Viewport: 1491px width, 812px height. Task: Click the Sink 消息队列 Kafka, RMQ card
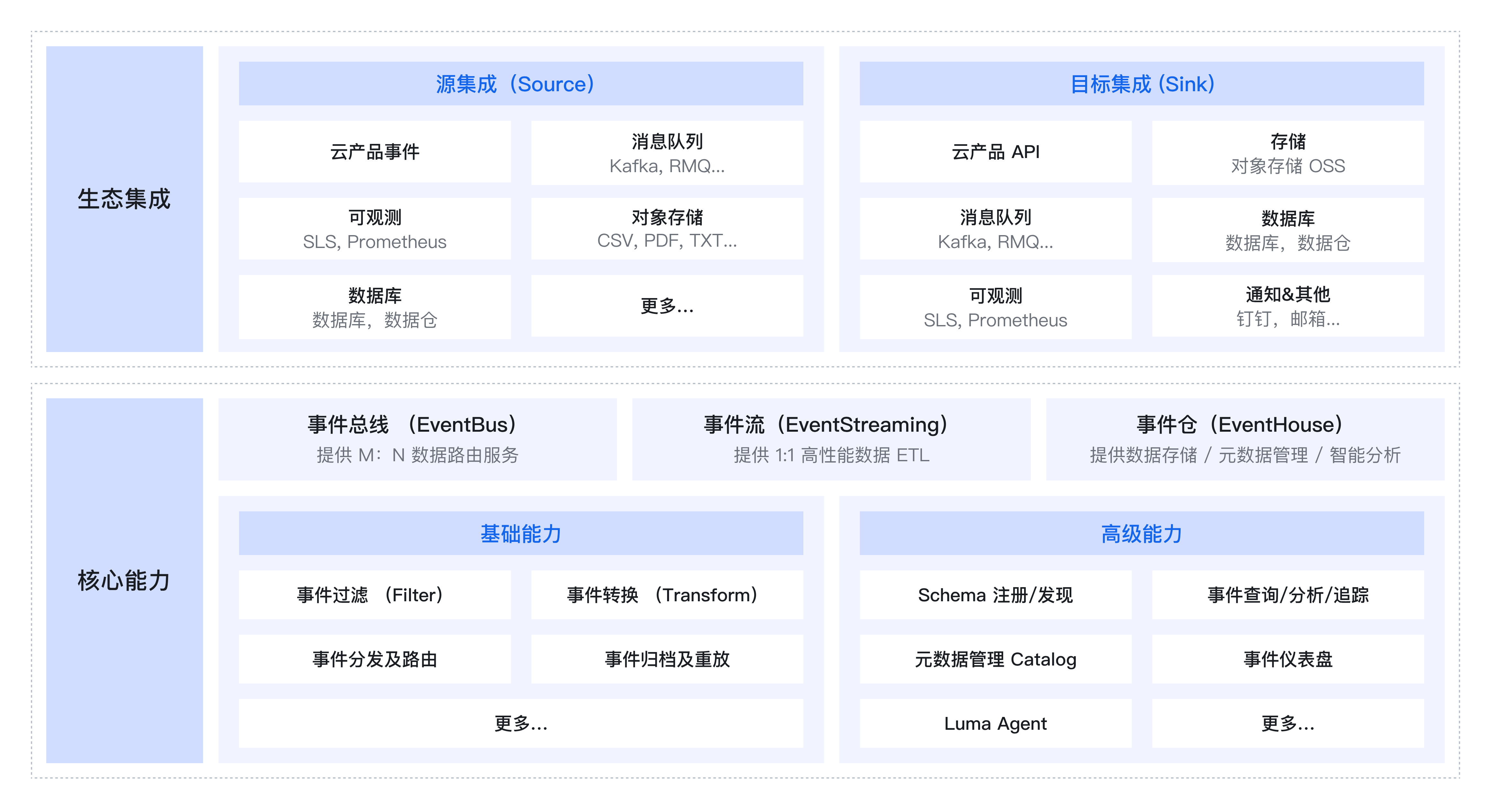pyautogui.click(x=995, y=229)
